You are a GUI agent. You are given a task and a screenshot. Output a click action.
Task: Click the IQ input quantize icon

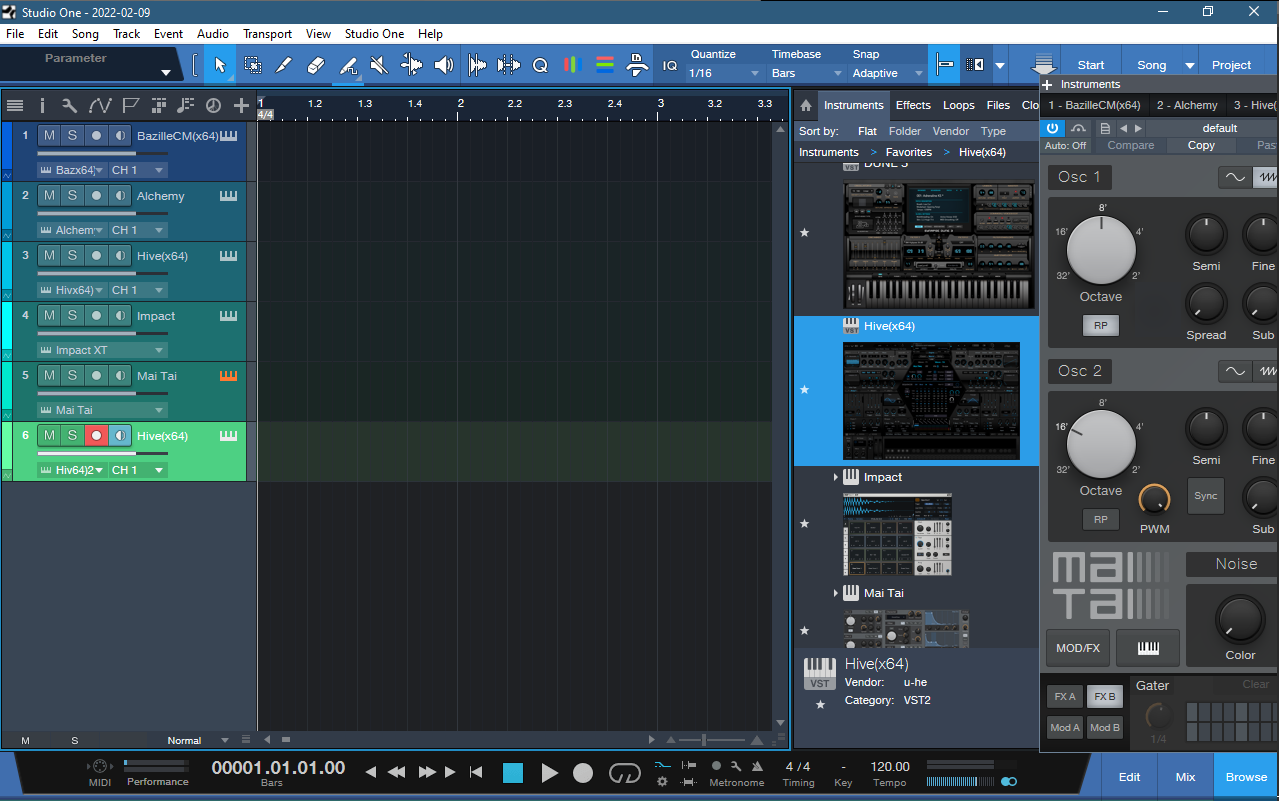(x=670, y=65)
